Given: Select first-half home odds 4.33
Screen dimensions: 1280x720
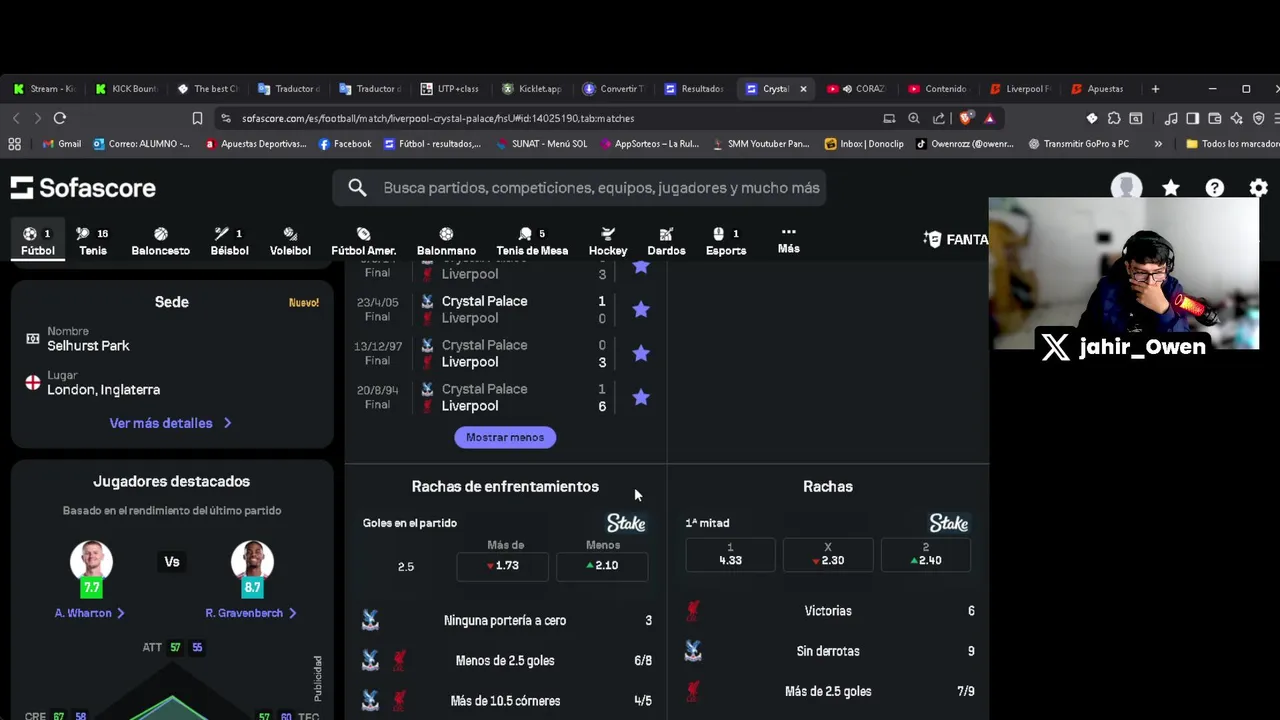Looking at the screenshot, I should tap(730, 555).
